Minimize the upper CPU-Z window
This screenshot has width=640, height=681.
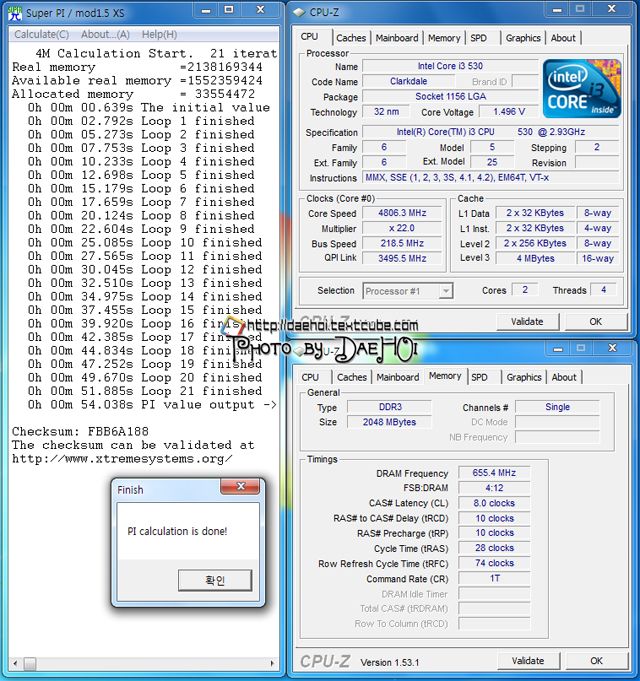[558, 10]
